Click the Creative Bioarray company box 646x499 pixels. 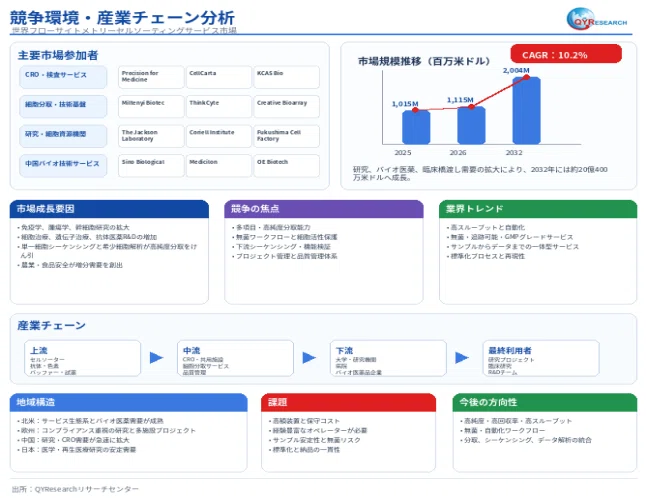coord(286,106)
